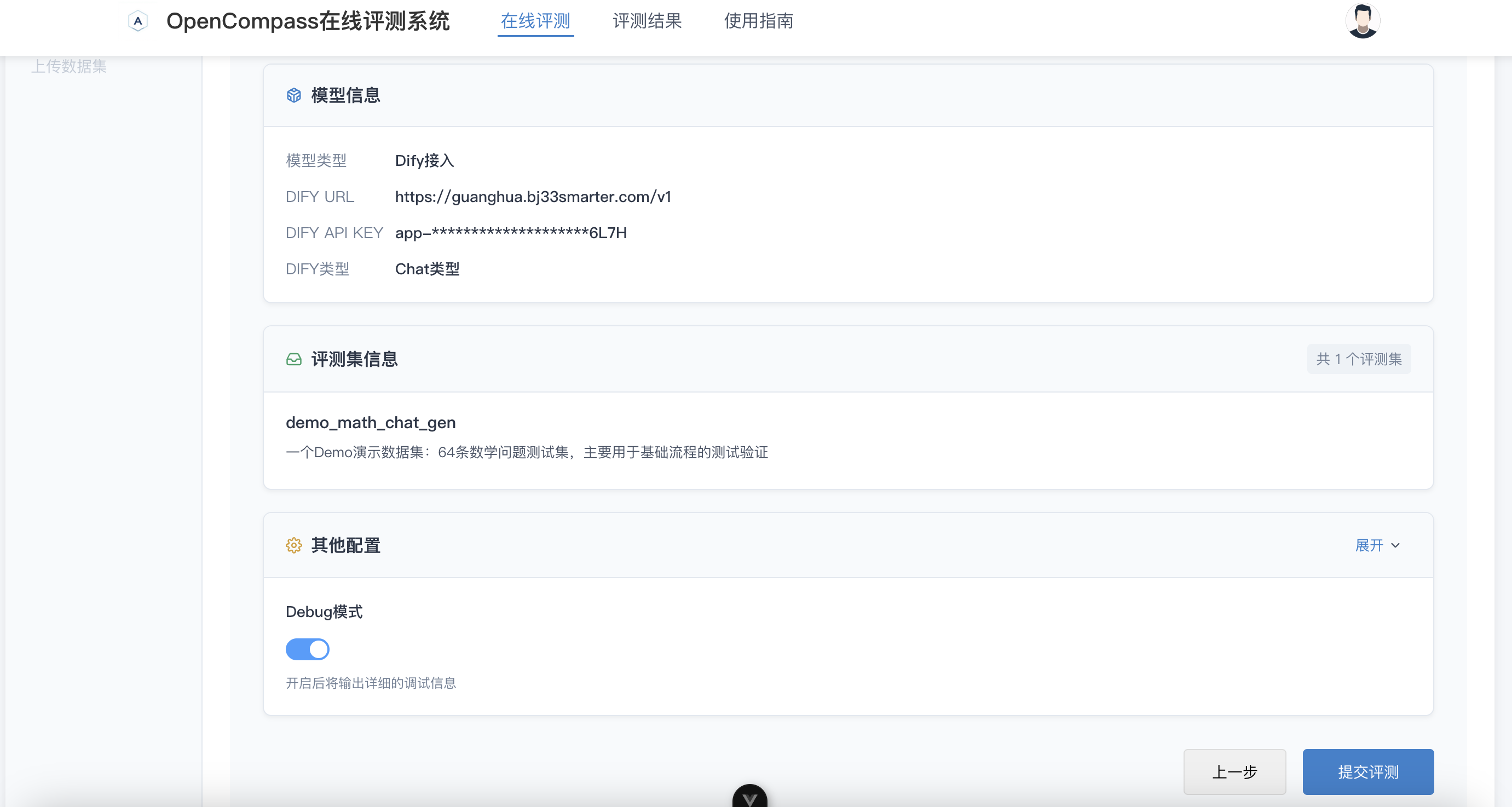
Task: Click the 评测集信息 section heading
Action: pyautogui.click(x=355, y=359)
